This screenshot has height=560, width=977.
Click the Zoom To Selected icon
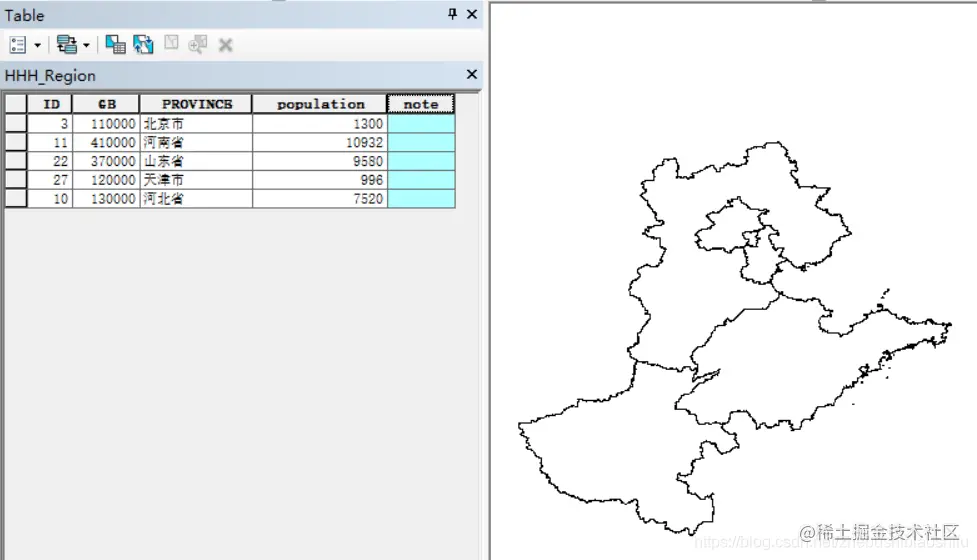pyautogui.click(x=198, y=45)
